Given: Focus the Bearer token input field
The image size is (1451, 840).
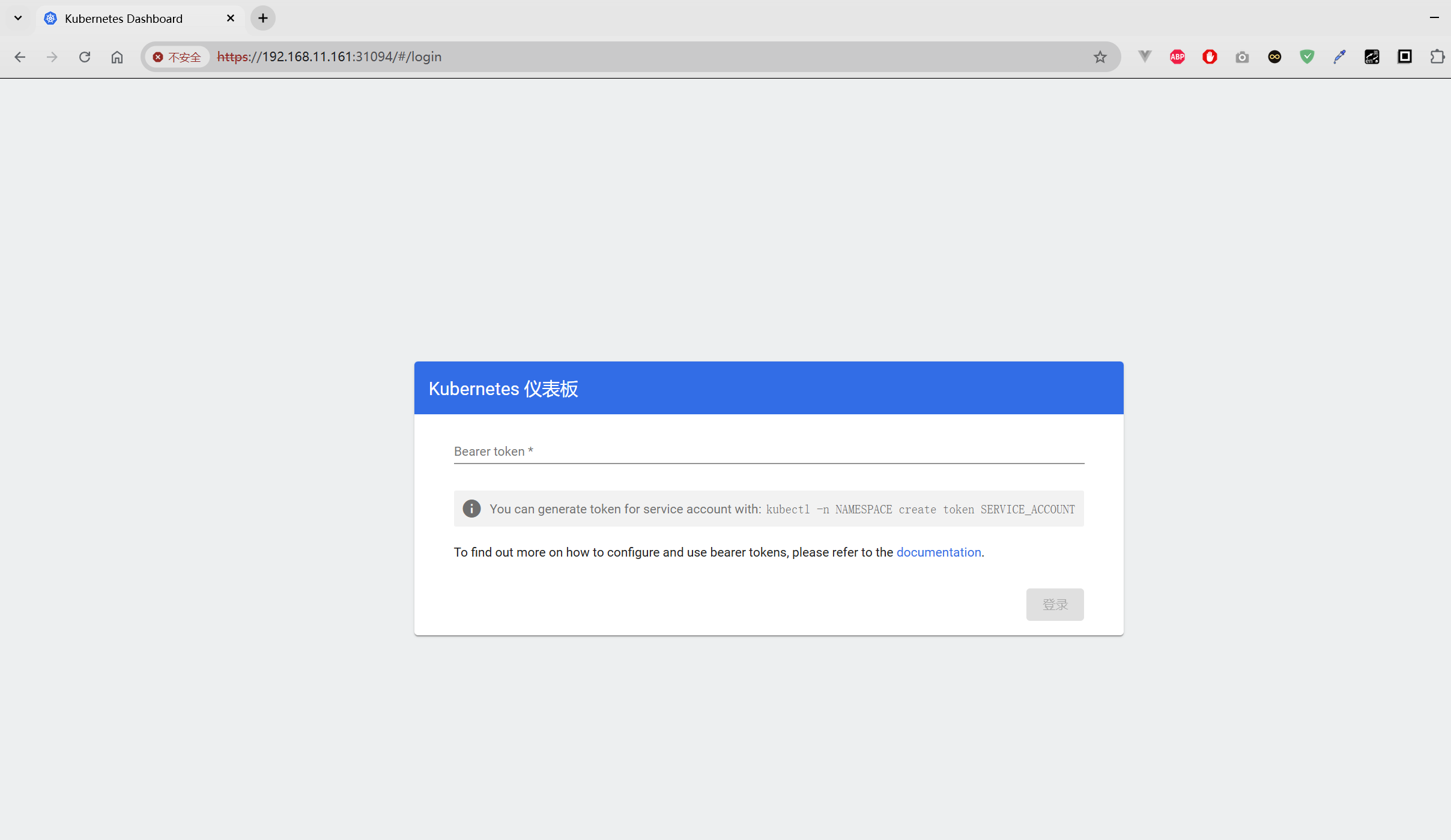Looking at the screenshot, I should tap(769, 452).
